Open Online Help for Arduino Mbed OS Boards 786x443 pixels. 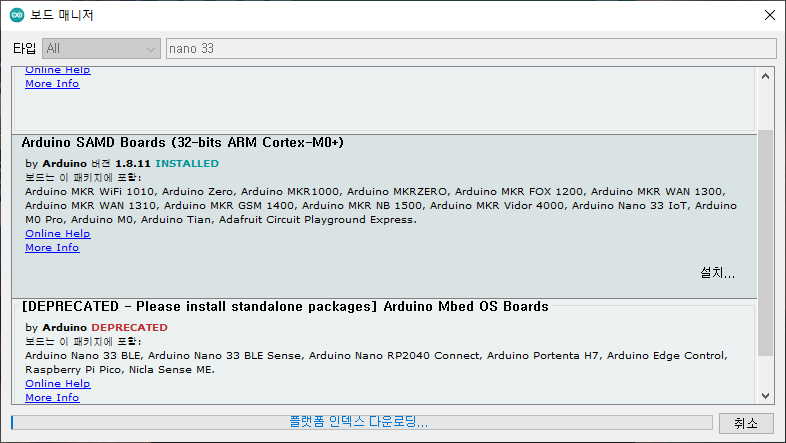[x=58, y=383]
